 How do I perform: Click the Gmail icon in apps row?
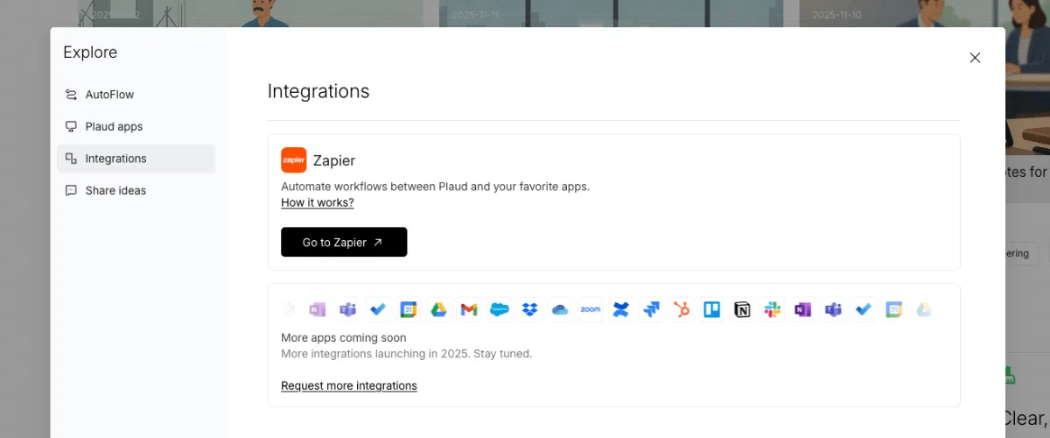pos(469,309)
